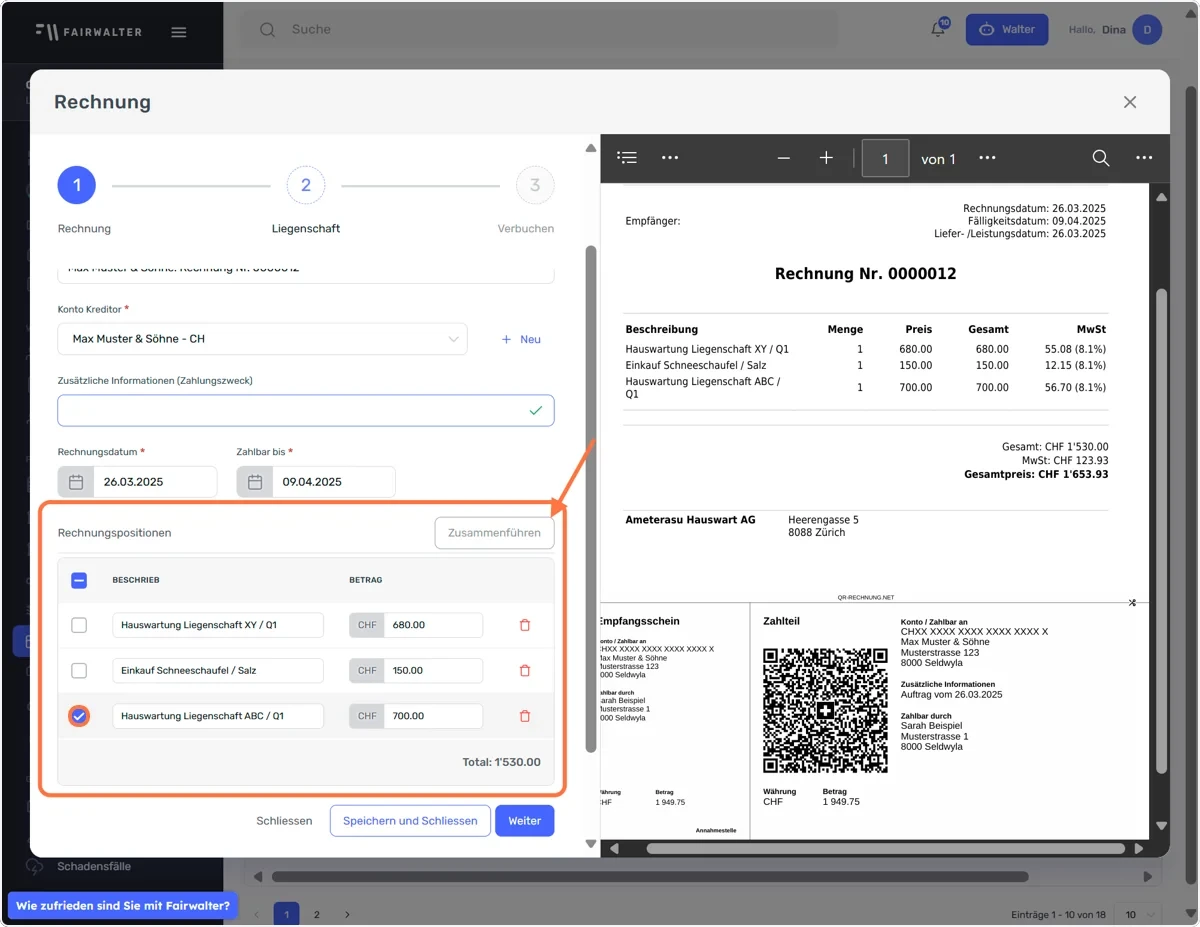This screenshot has width=1200, height=927.
Task: Go to step 3 Verbuchen
Action: [x=535, y=185]
